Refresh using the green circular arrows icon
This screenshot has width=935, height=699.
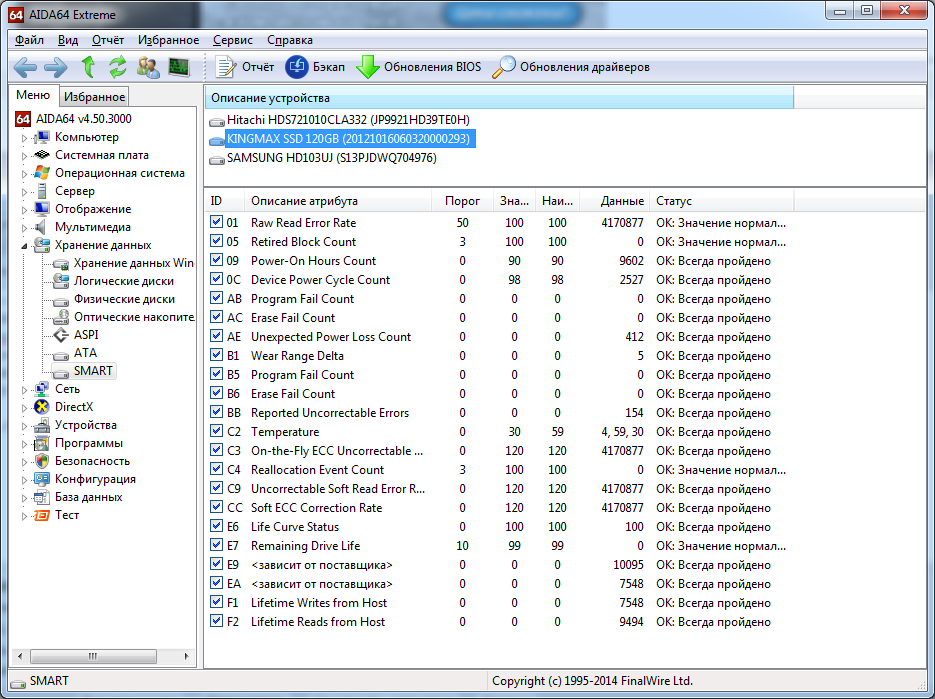pos(117,67)
